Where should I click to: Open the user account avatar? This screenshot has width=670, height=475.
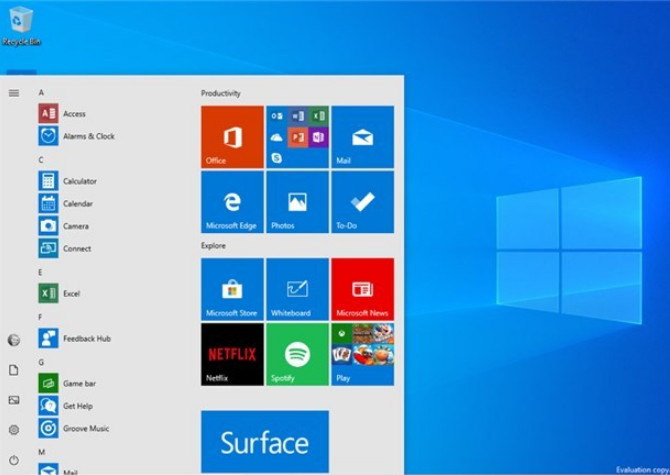click(14, 340)
